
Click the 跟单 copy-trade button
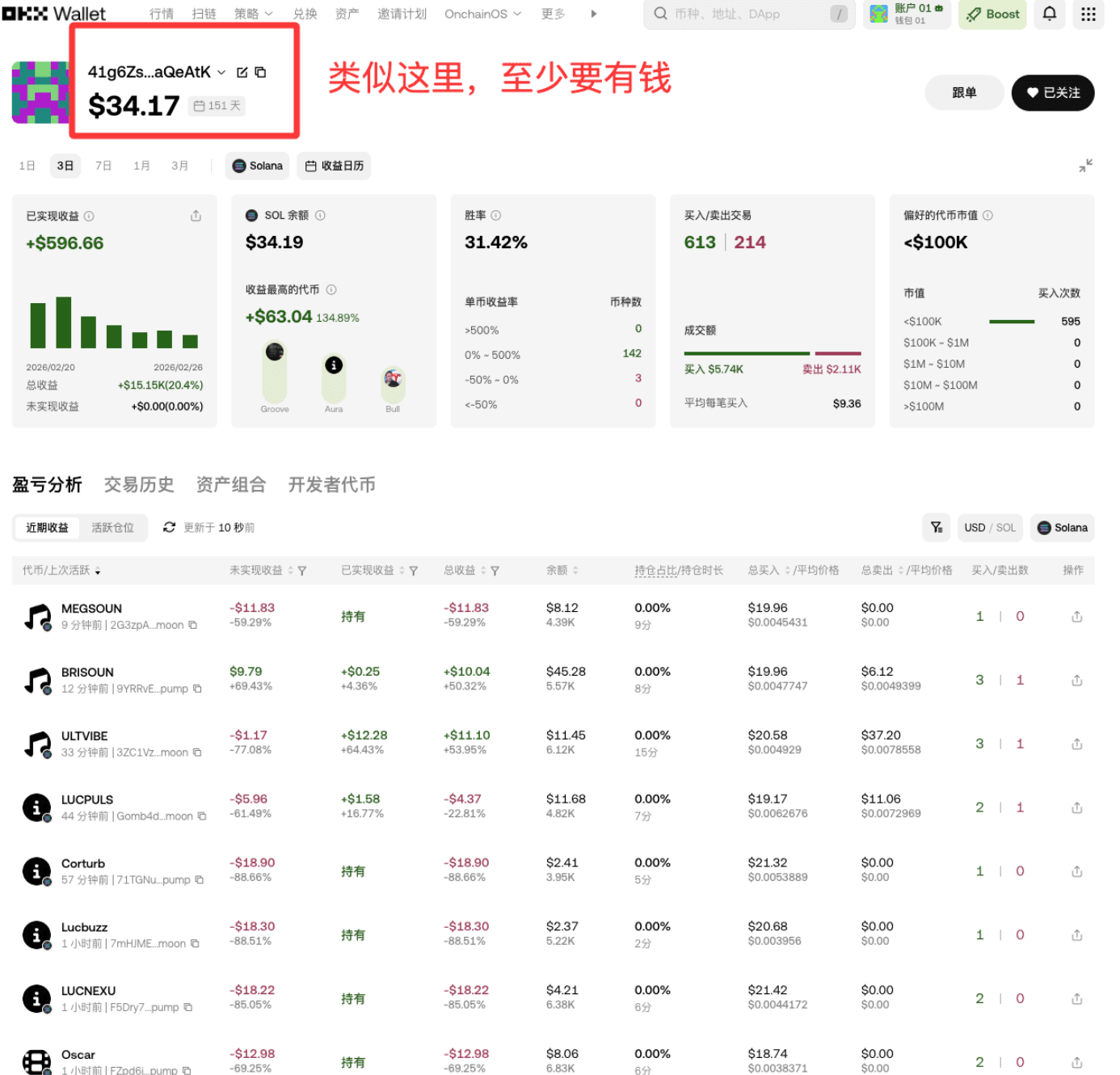point(964,93)
